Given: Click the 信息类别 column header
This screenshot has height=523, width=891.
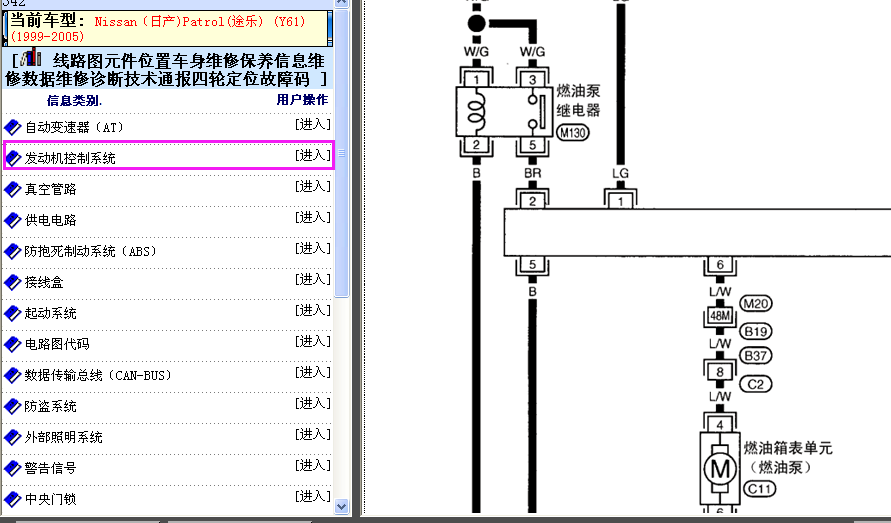Looking at the screenshot, I should (74, 101).
